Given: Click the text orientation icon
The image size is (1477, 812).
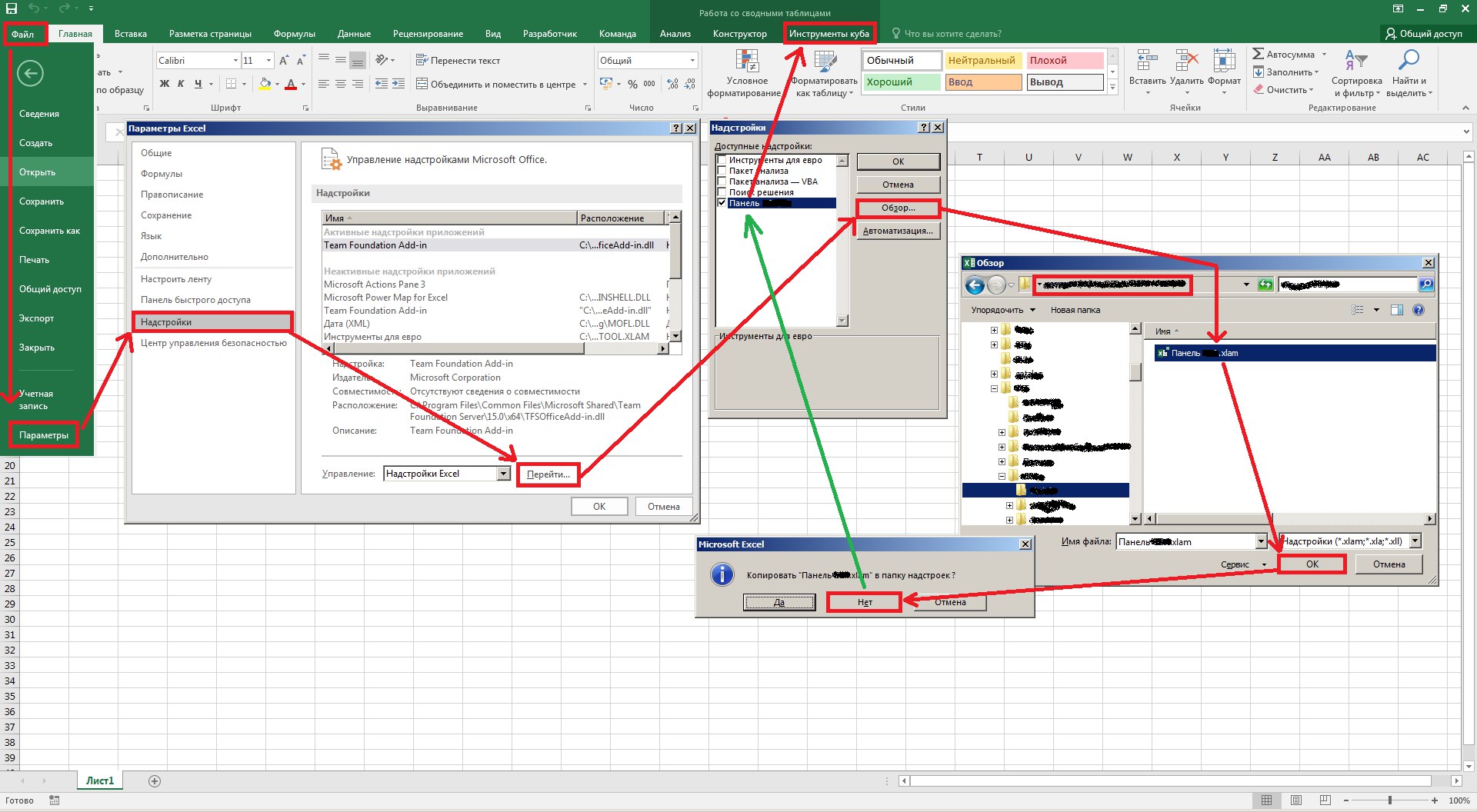Looking at the screenshot, I should point(382,60).
